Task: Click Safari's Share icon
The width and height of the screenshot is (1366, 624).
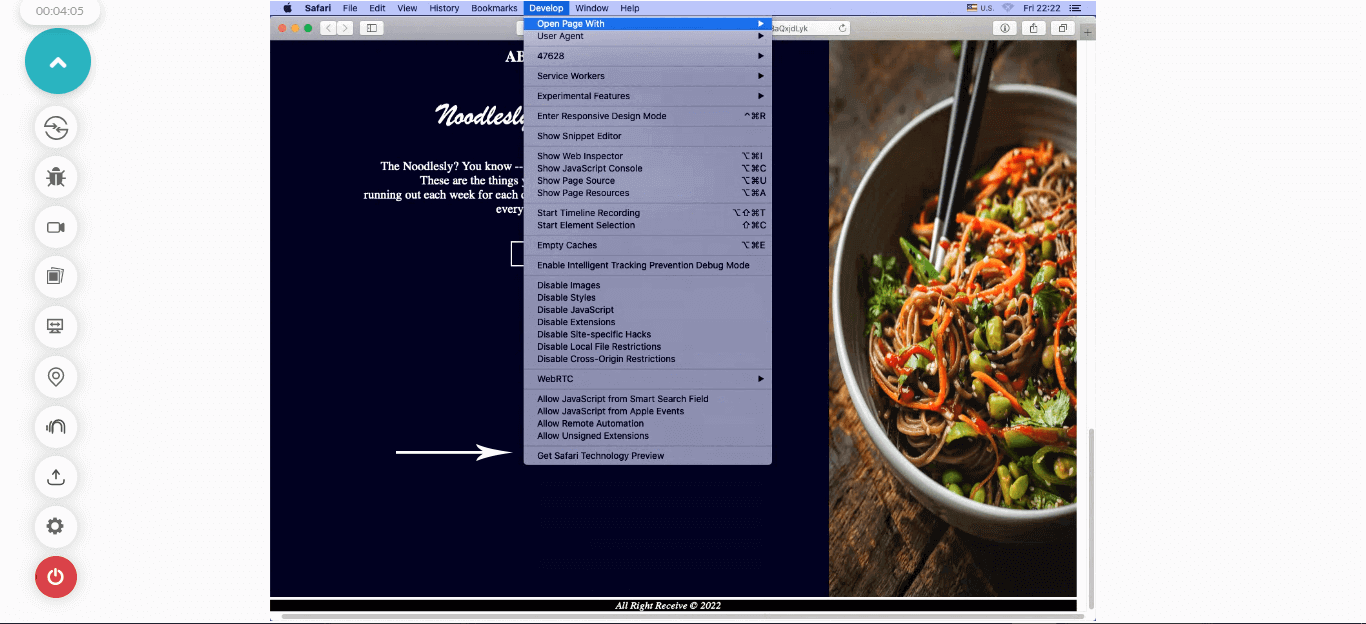Action: click(1033, 28)
